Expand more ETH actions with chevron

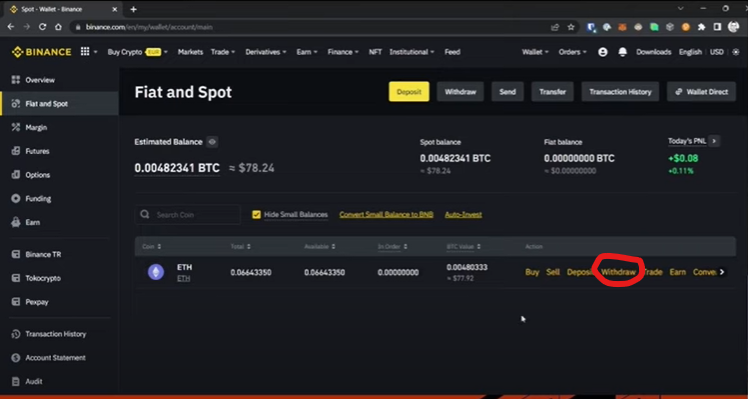[722, 272]
